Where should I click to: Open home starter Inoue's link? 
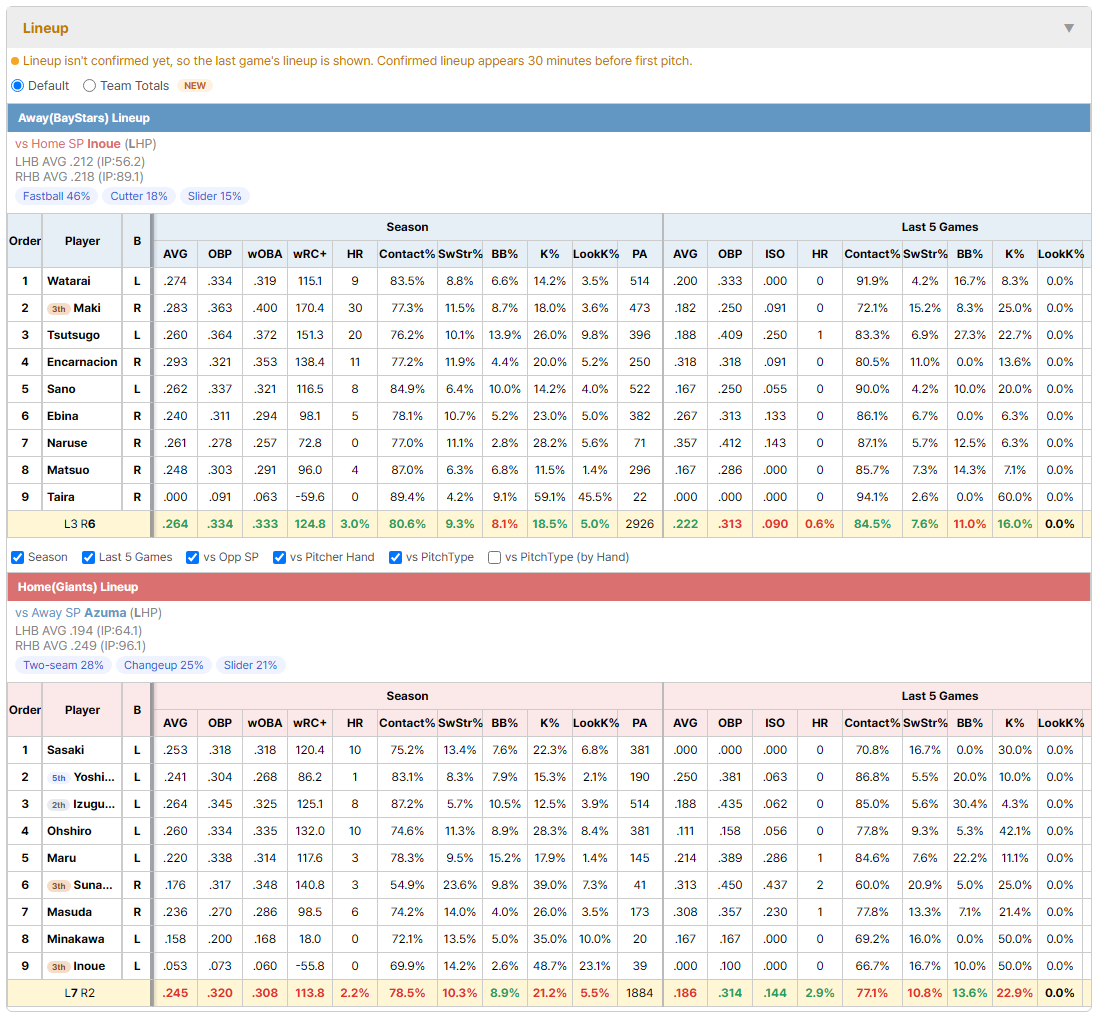(104, 144)
